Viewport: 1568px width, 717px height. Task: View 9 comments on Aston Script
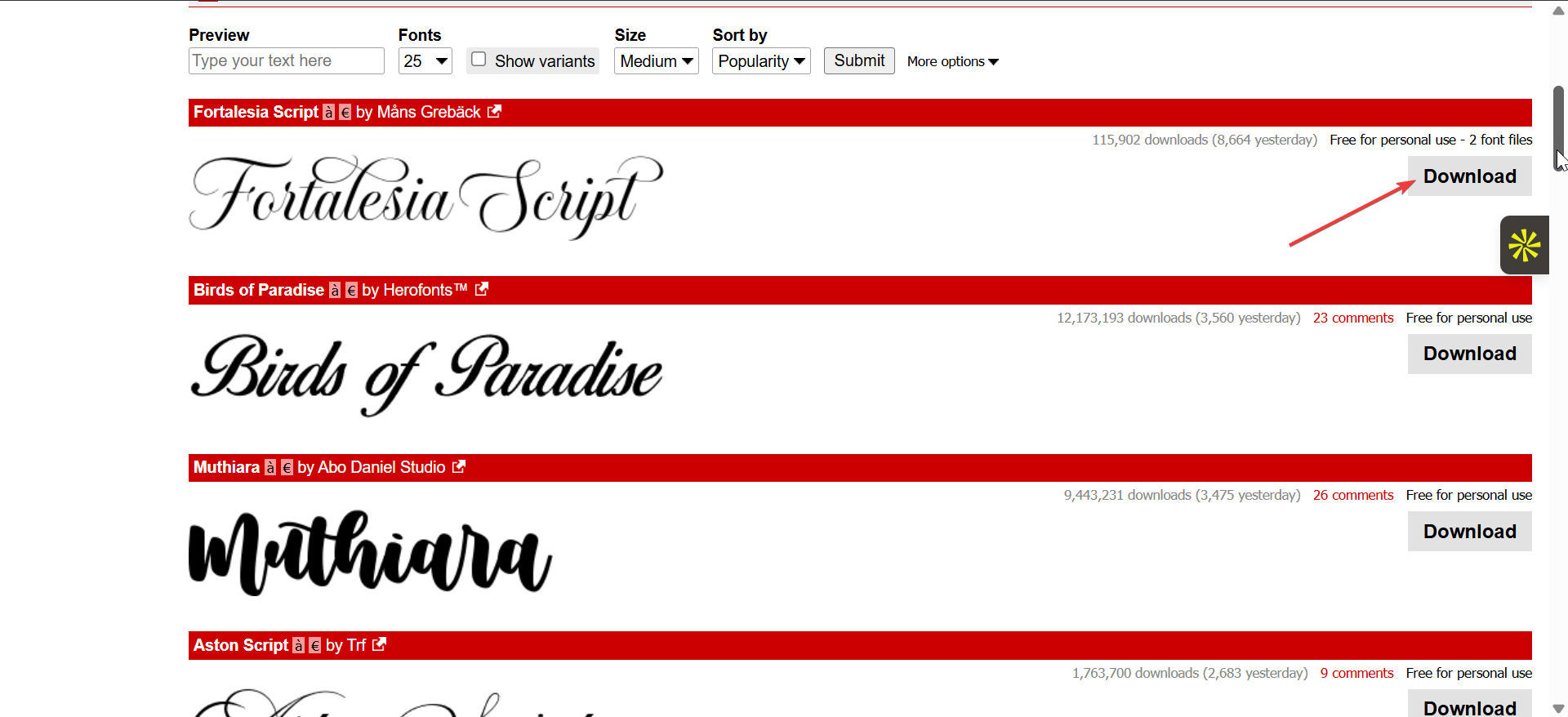(1357, 673)
